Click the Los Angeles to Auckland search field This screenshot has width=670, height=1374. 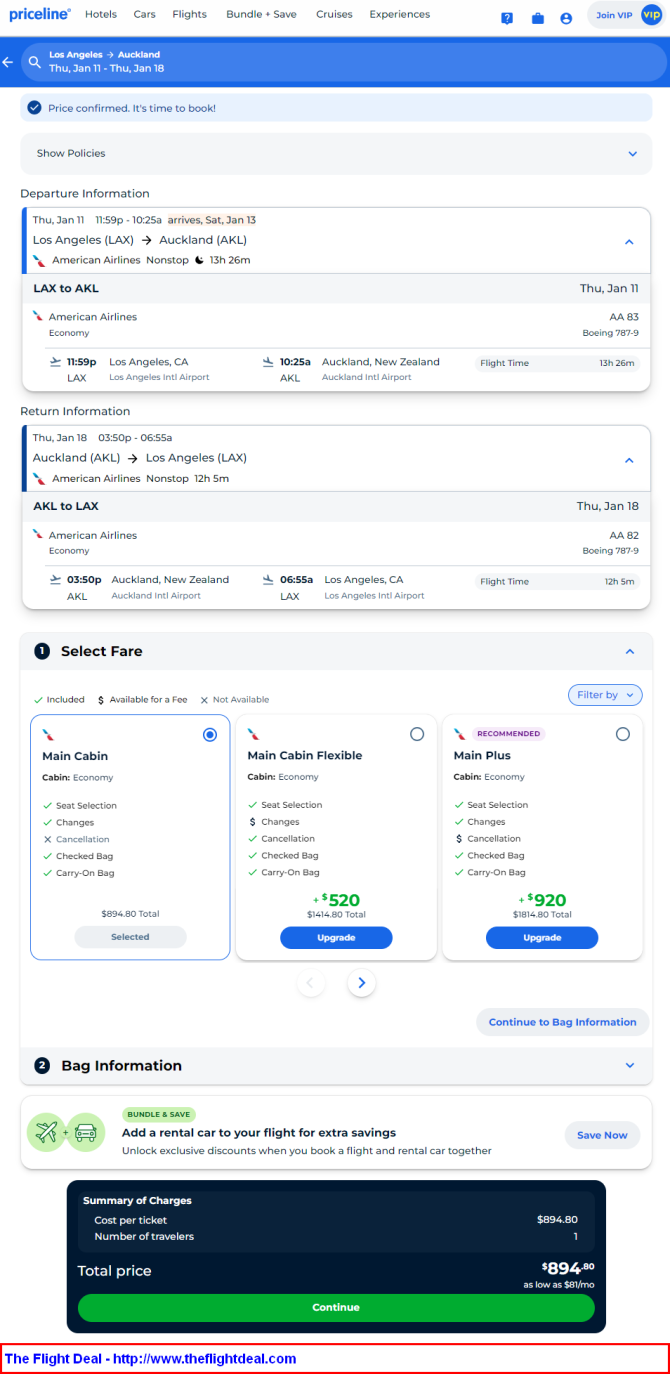(343, 62)
